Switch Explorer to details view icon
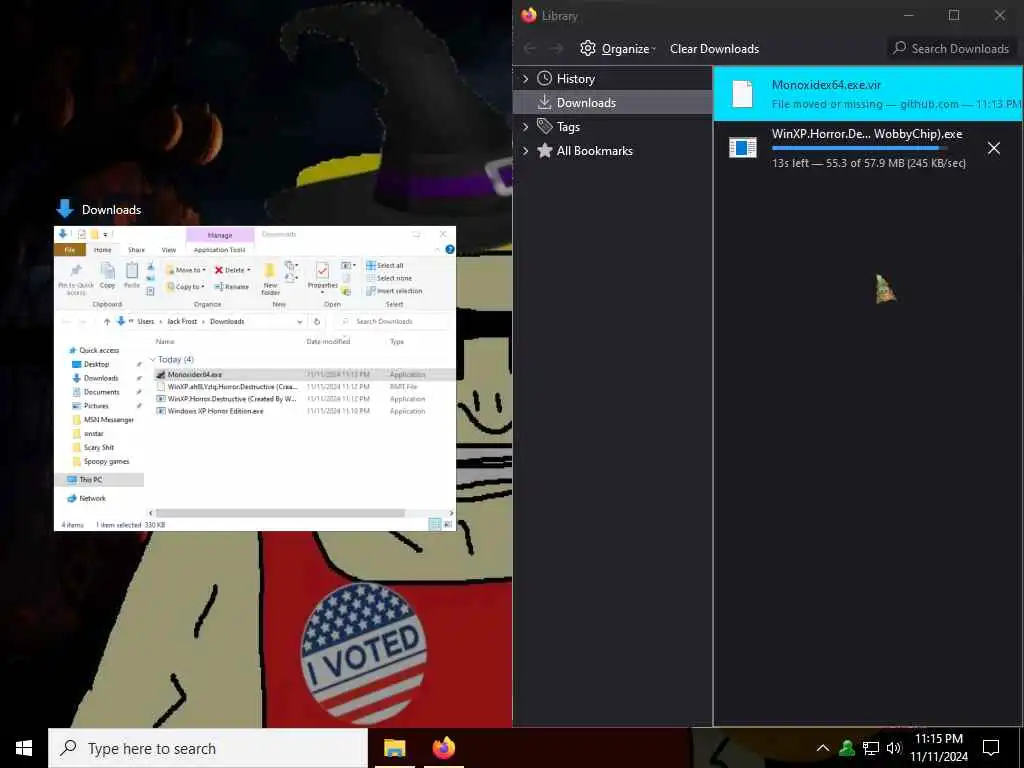Screen dimensions: 1024x768 tap(434, 524)
